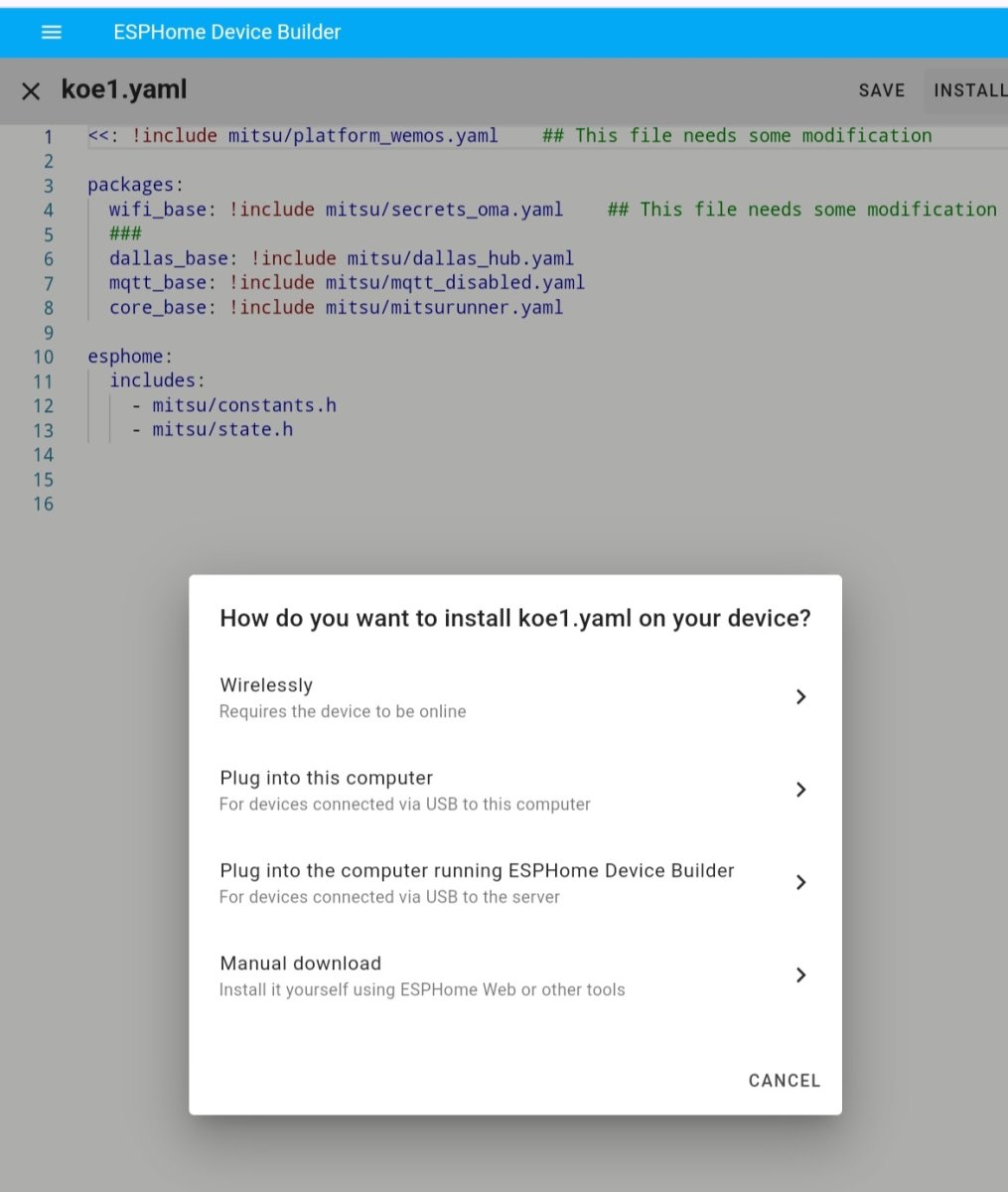Viewport: 1008px width, 1192px height.
Task: Click the dallas_base dallas_hub.yaml line
Action: point(342,258)
